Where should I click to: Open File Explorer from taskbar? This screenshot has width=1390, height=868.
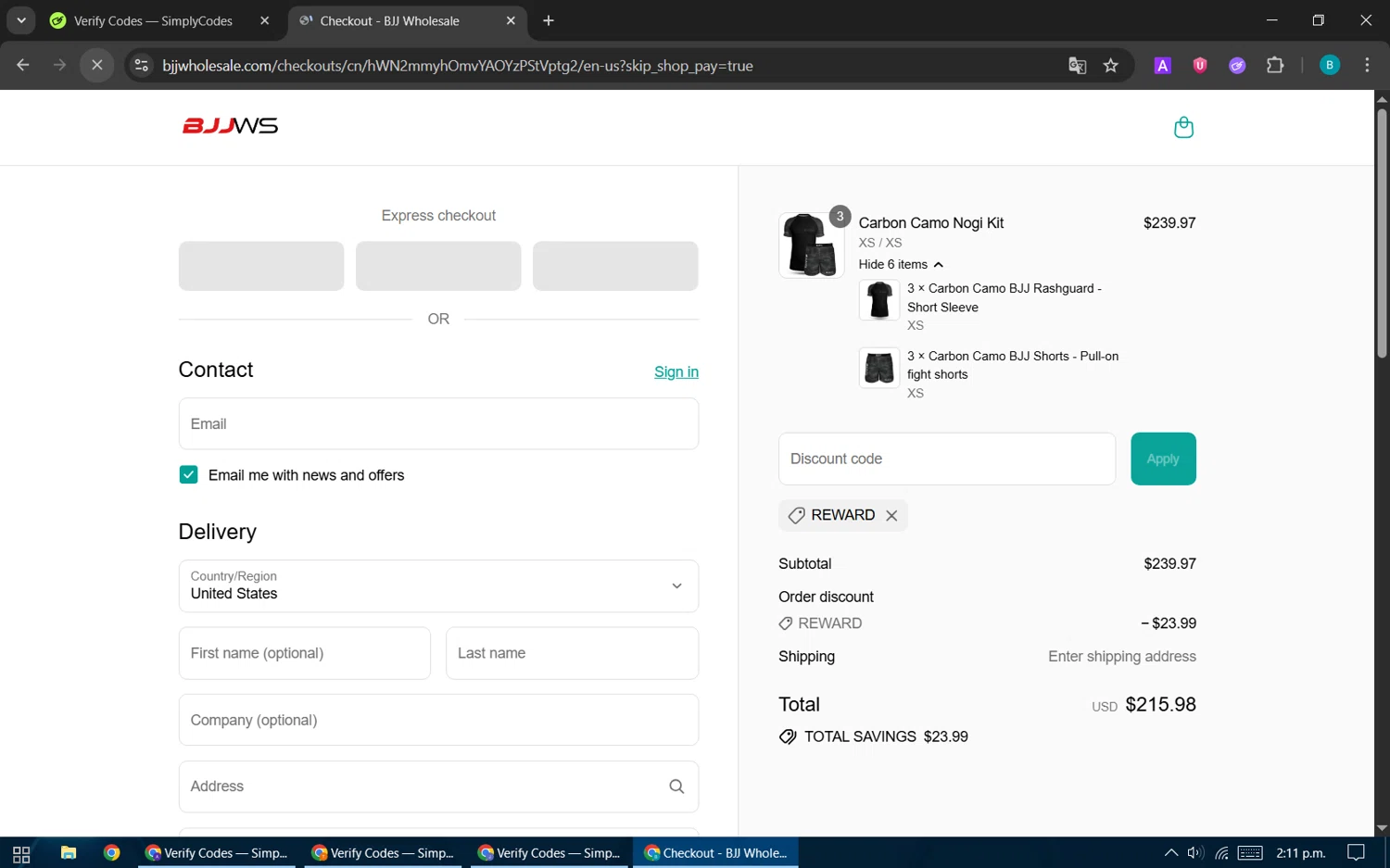[x=68, y=853]
